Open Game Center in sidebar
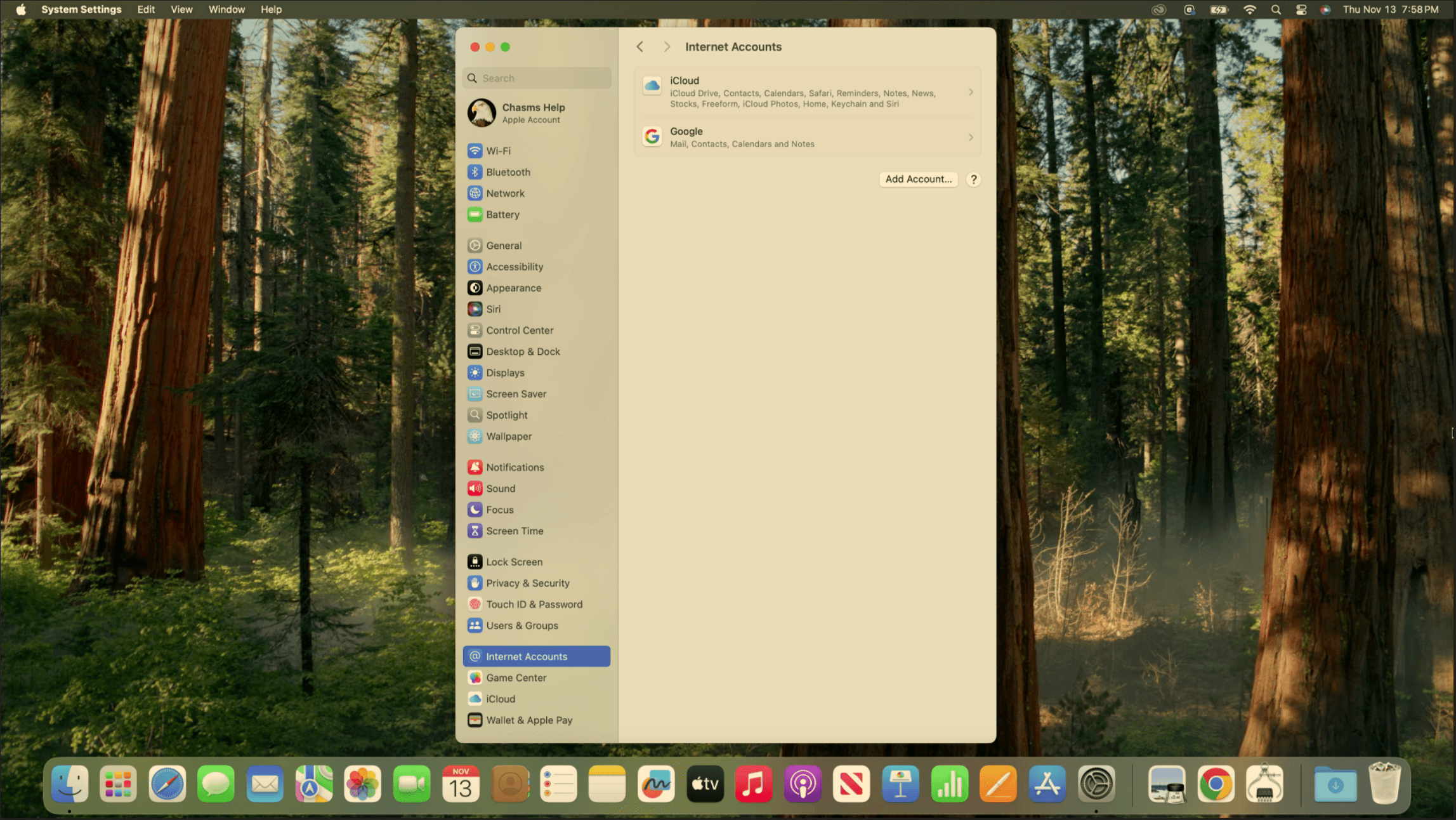The width and height of the screenshot is (1456, 820). click(x=516, y=678)
